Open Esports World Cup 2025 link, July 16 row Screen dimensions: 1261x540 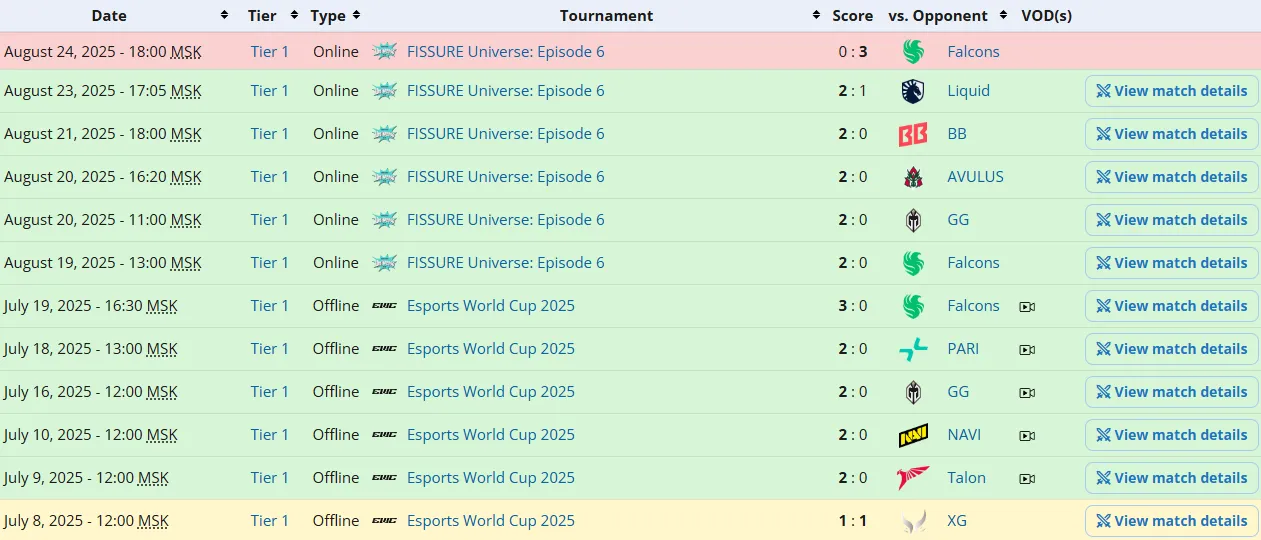click(491, 392)
